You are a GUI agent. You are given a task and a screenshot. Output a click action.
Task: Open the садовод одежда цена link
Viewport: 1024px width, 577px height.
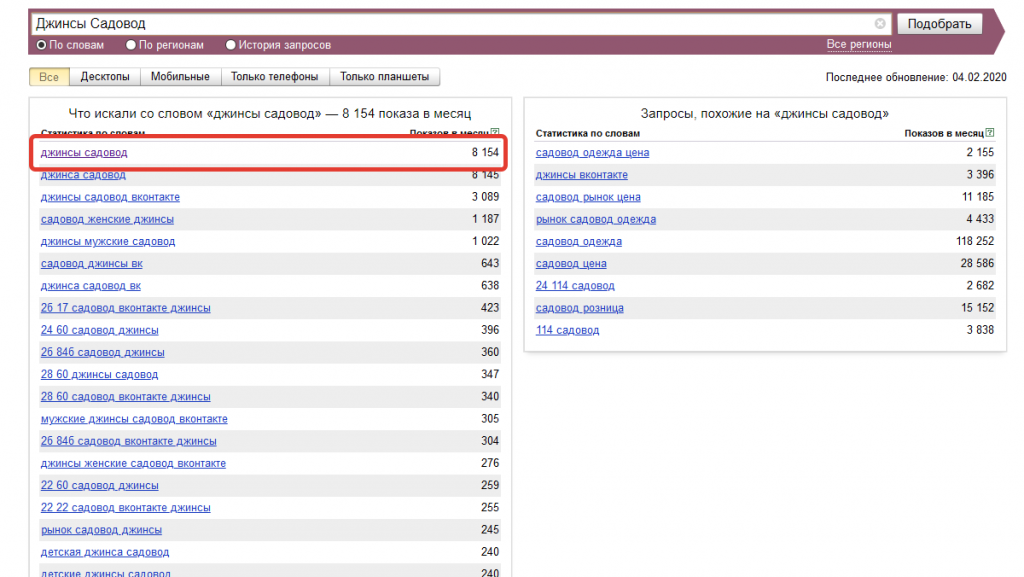(x=592, y=152)
